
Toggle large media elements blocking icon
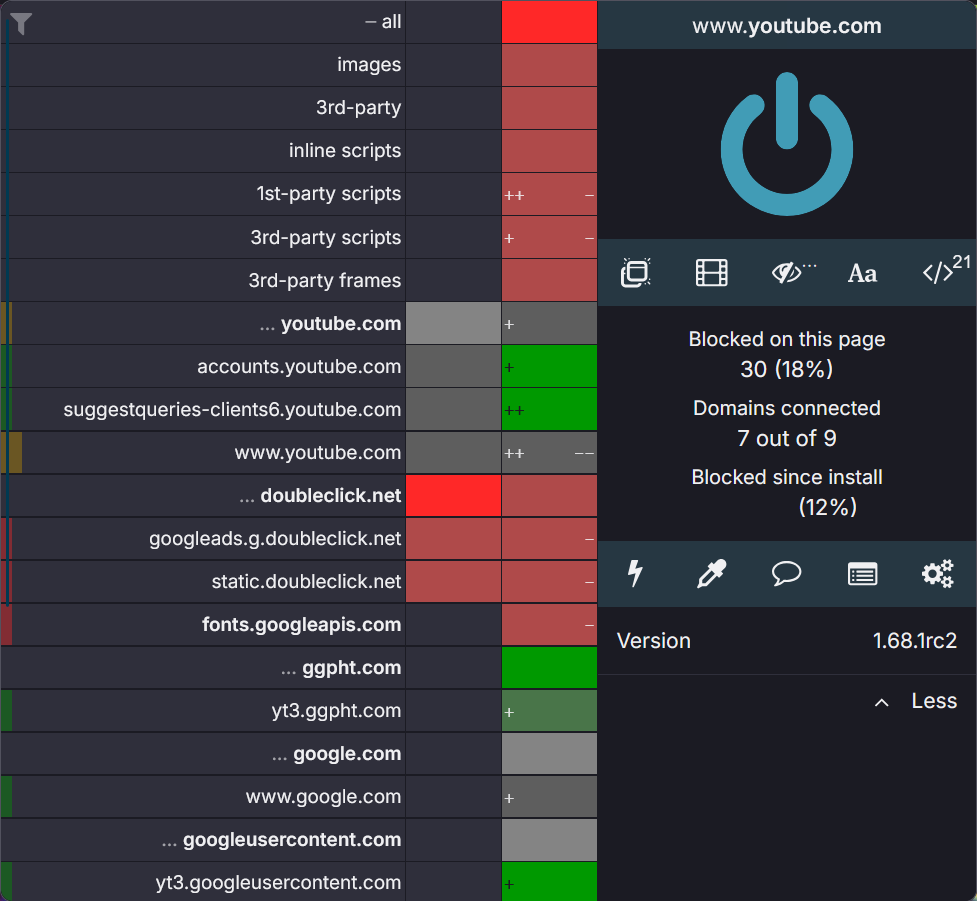[x=712, y=273]
